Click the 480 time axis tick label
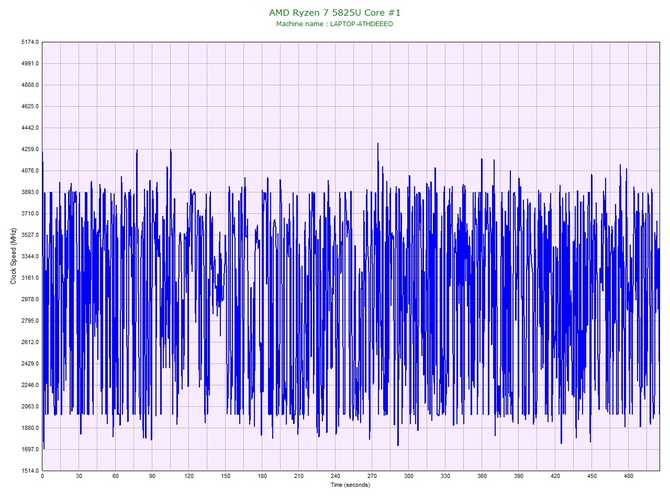 click(x=629, y=476)
